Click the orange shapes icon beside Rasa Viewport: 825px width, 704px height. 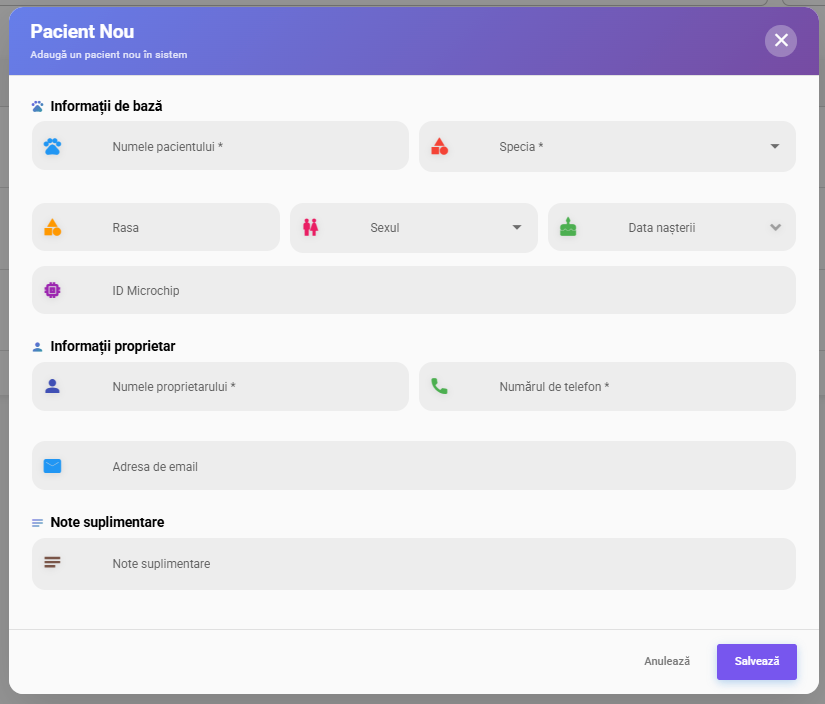click(x=52, y=227)
